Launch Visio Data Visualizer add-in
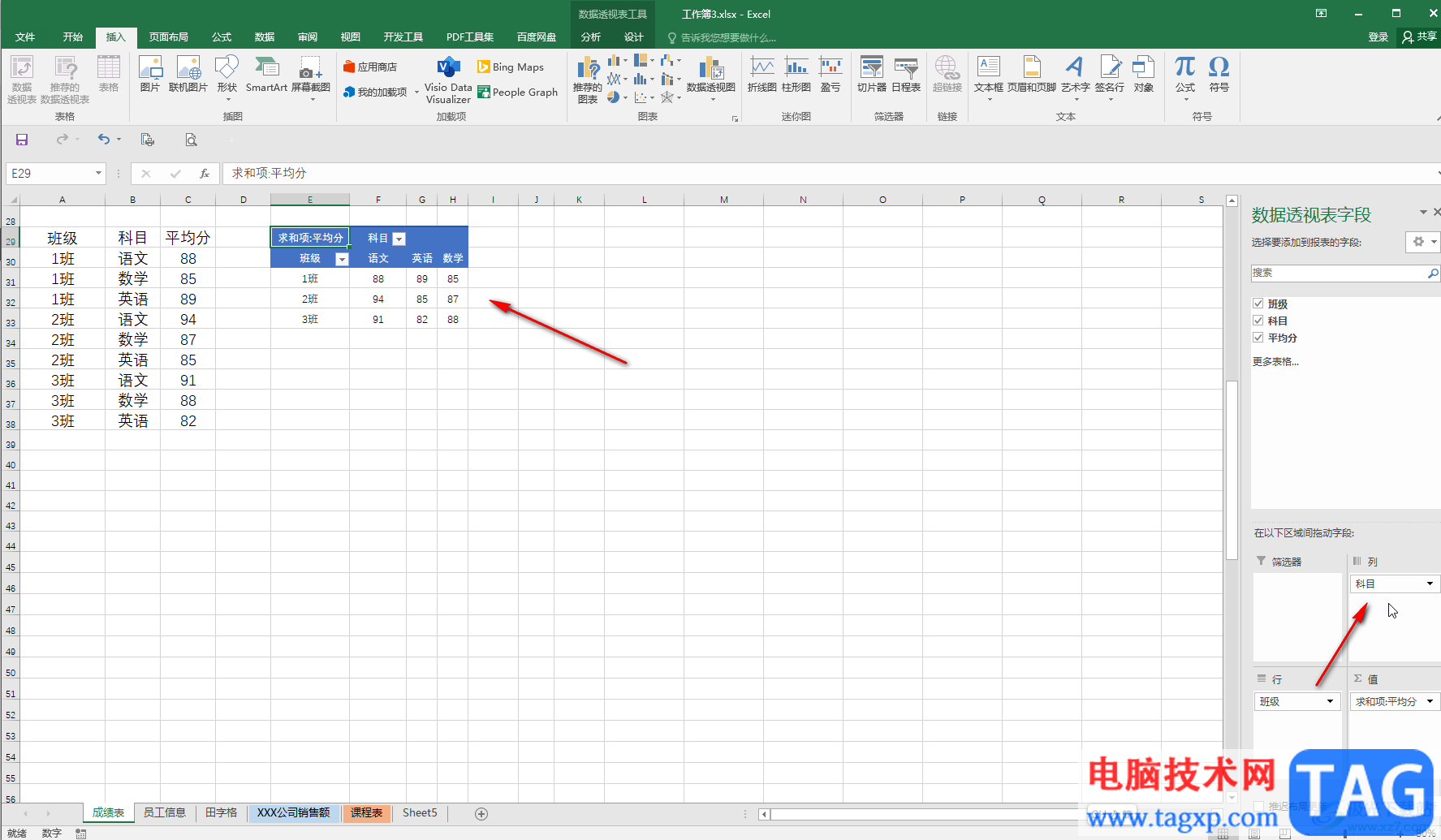The width and height of the screenshot is (1441, 840). point(448,80)
